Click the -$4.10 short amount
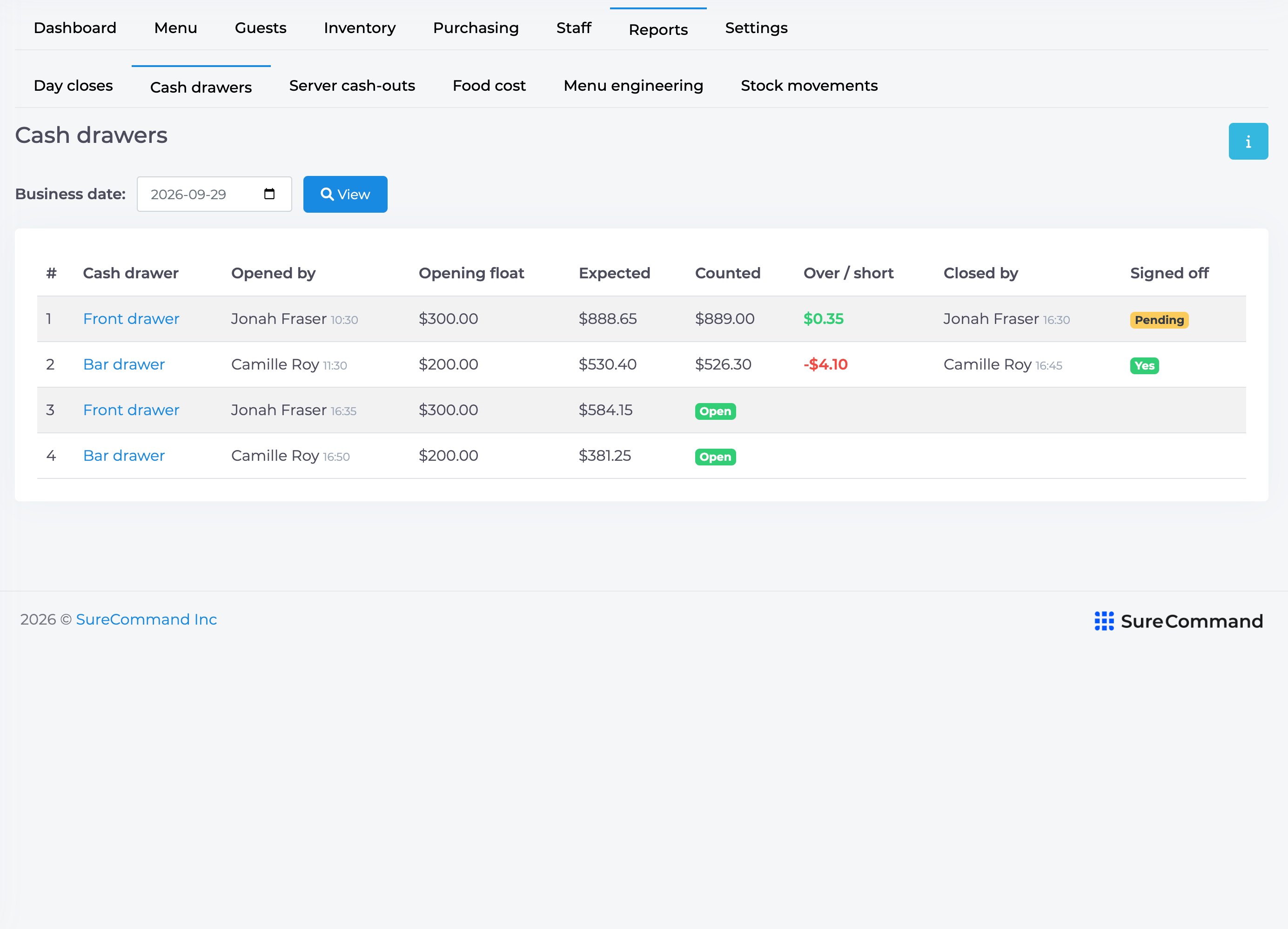The width and height of the screenshot is (1288, 929). (x=825, y=364)
